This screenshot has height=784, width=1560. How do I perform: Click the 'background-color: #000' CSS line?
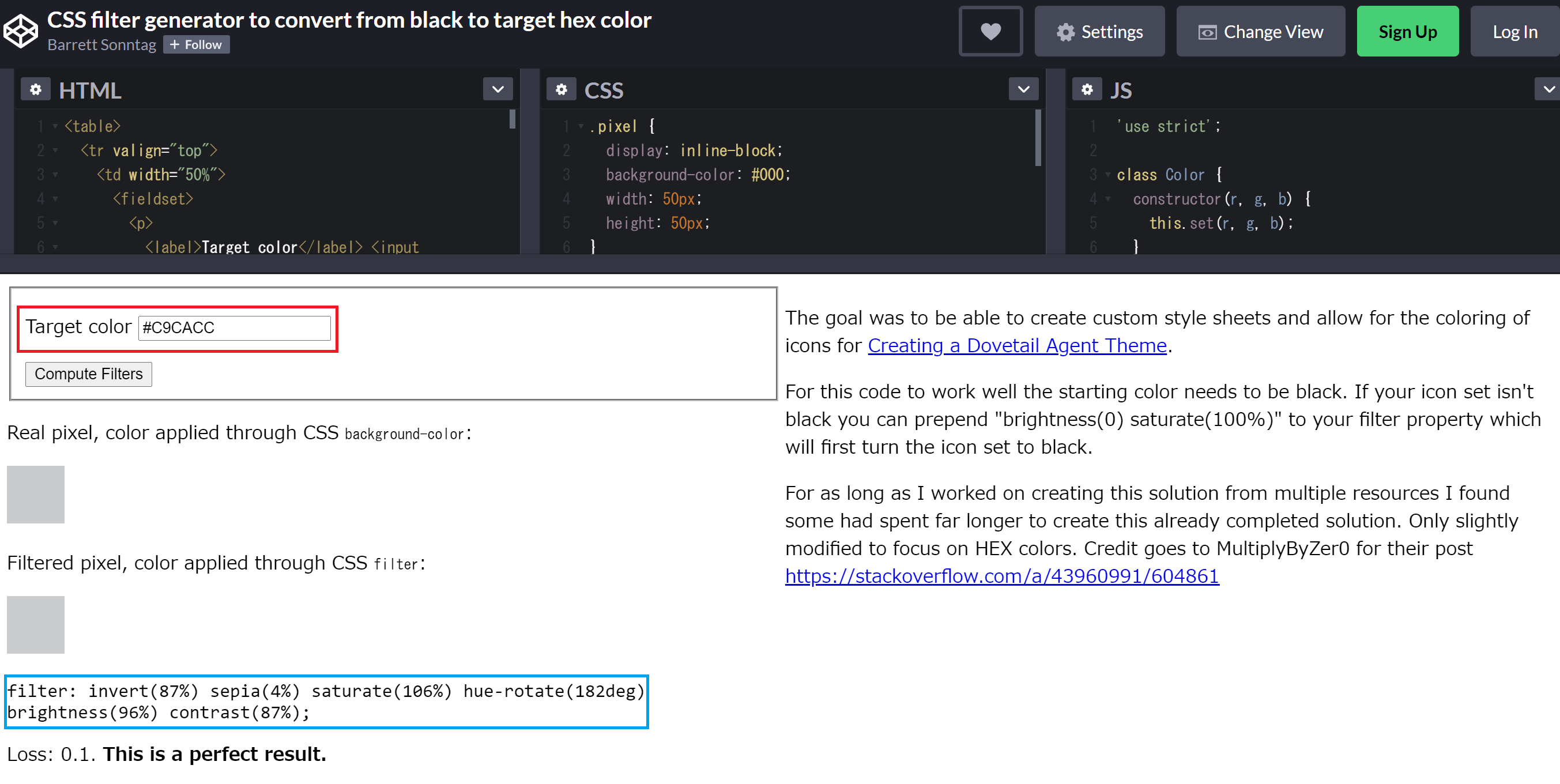pyautogui.click(x=698, y=175)
